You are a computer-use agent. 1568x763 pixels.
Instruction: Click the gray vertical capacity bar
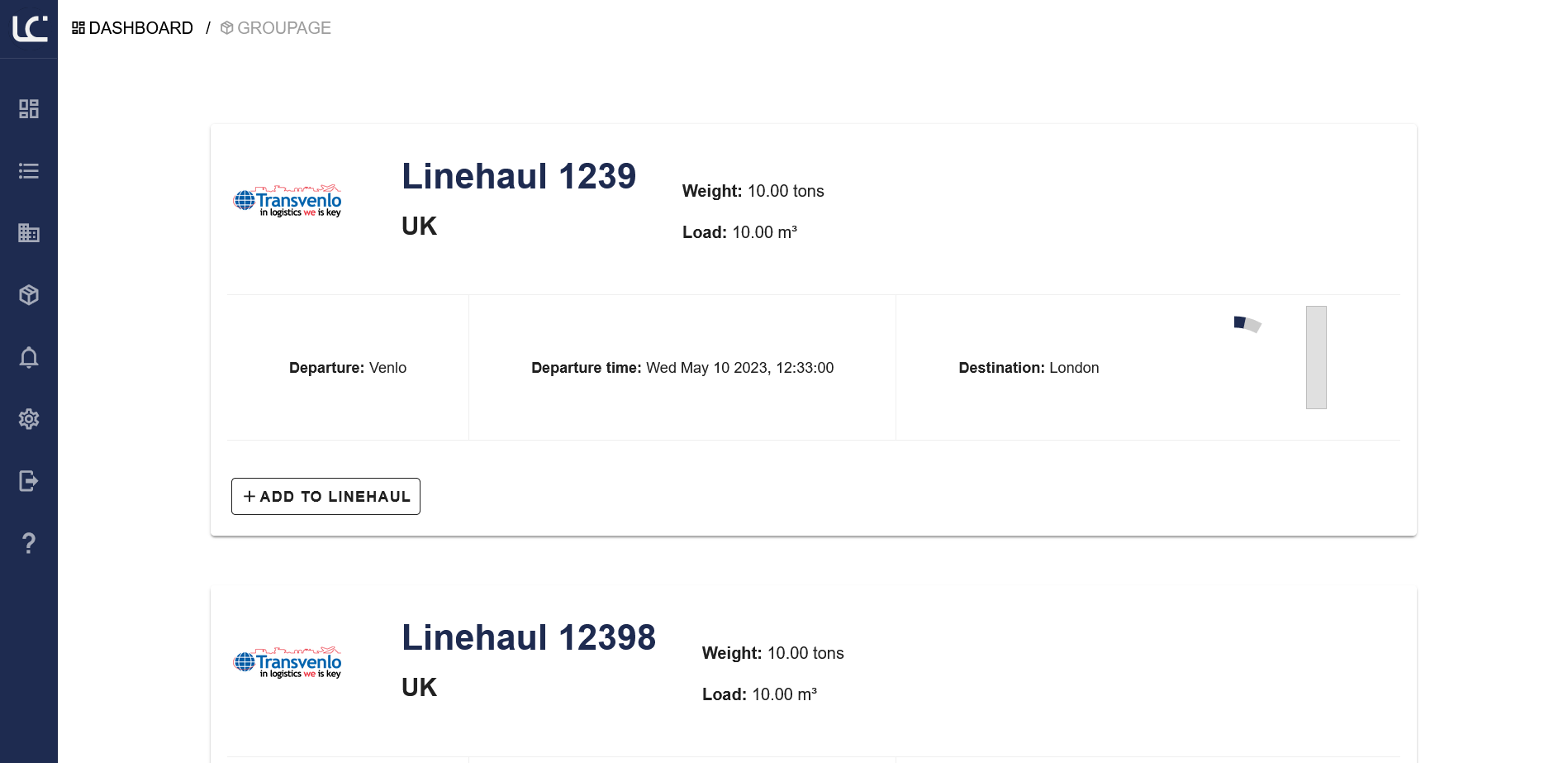coord(1316,357)
